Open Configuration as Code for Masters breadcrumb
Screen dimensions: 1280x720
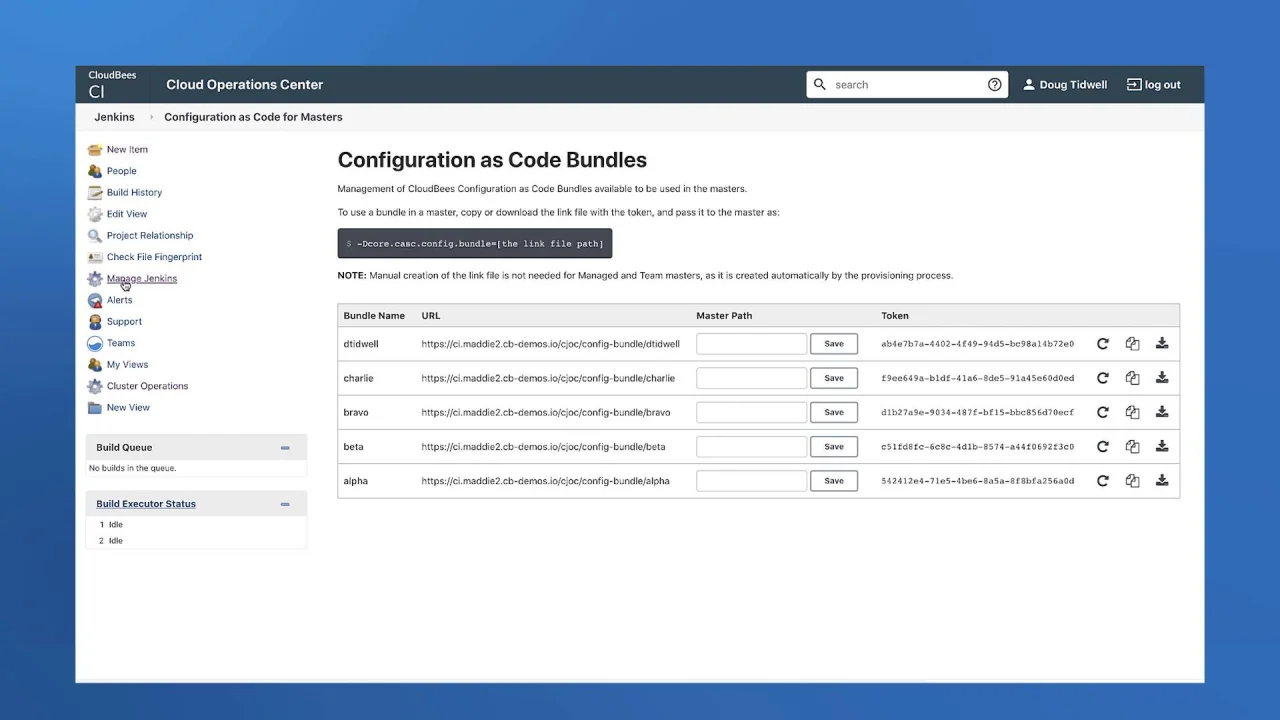(253, 117)
